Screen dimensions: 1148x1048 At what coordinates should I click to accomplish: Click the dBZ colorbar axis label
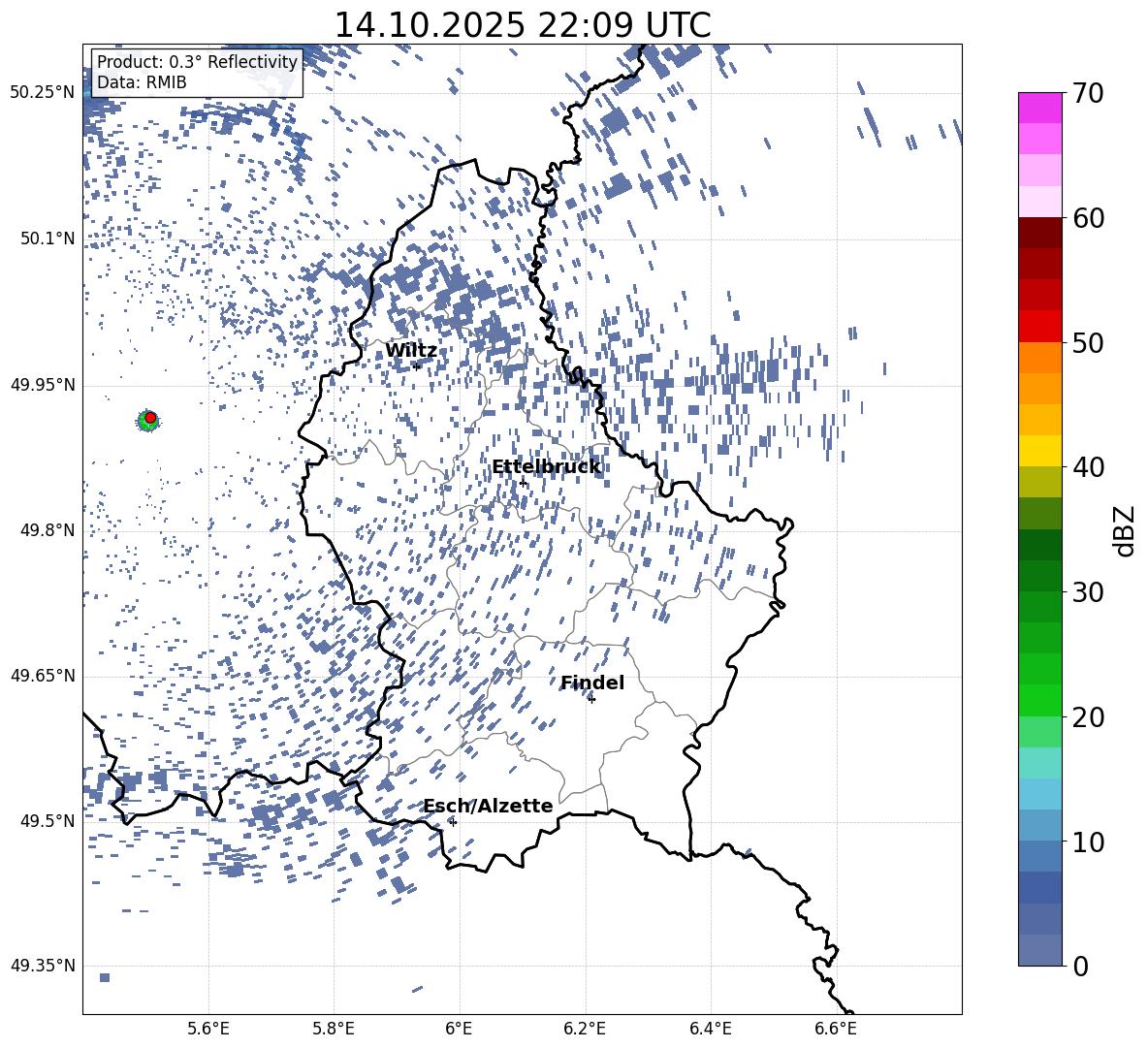(x=1126, y=530)
